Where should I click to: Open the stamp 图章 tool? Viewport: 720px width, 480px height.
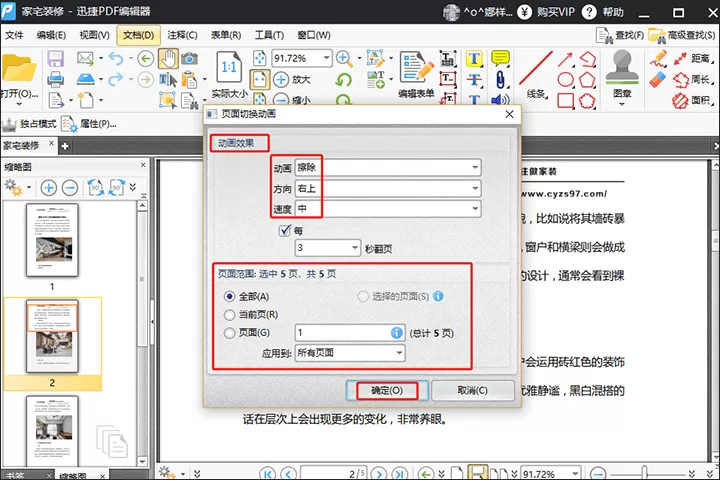(622, 76)
